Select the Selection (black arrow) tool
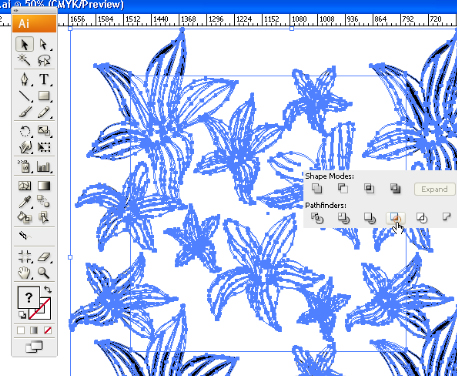457x376 pixels. click(x=24, y=44)
